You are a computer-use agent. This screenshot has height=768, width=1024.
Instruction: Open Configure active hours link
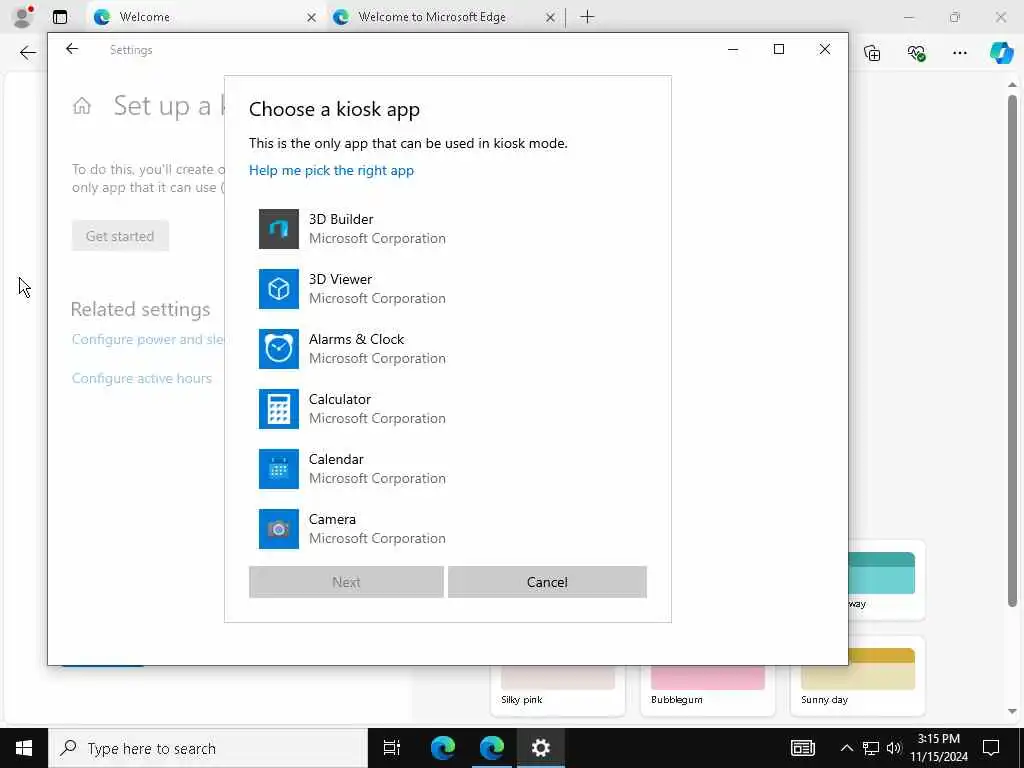tap(142, 378)
